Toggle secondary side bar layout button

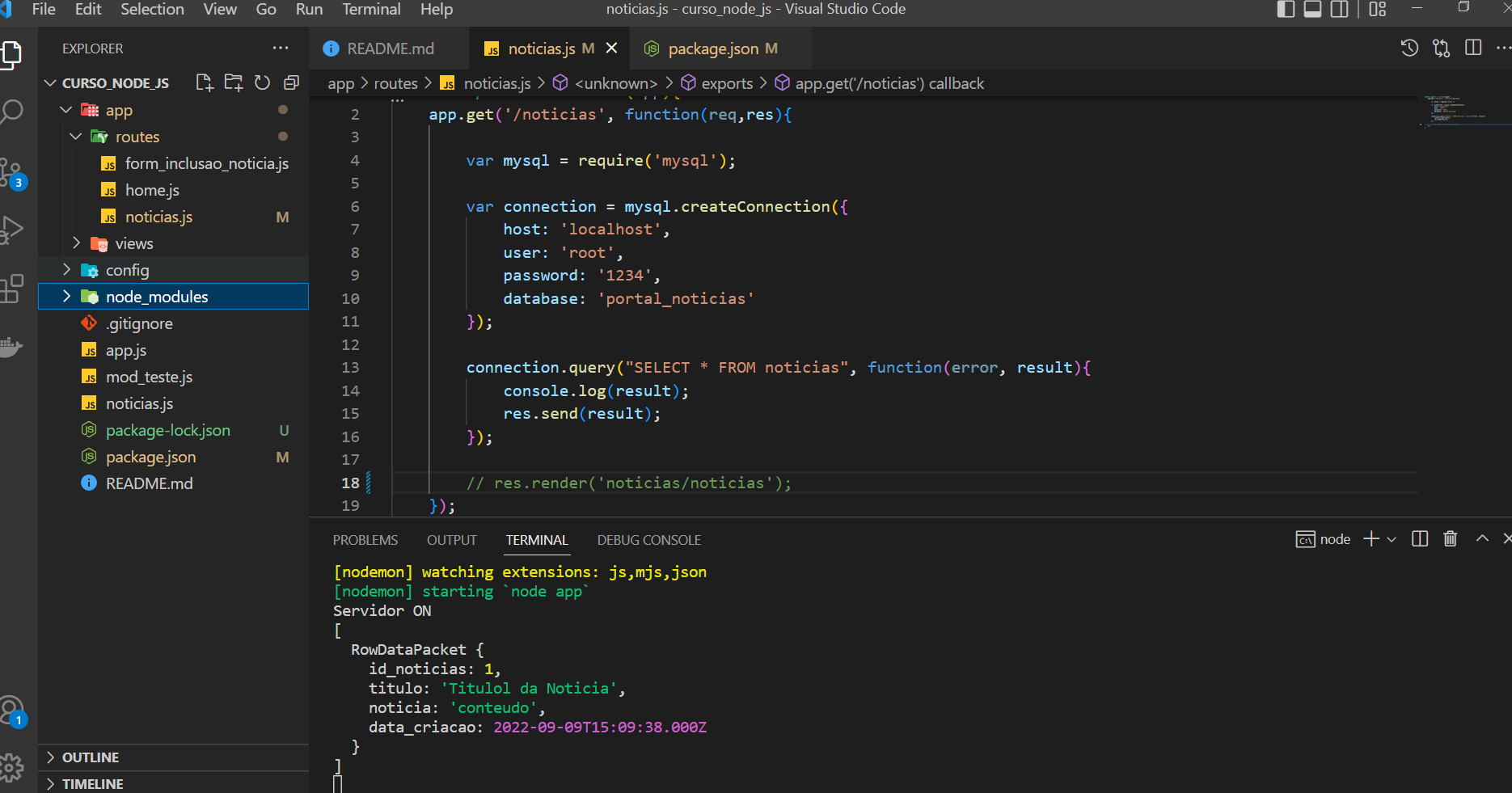pos(1340,9)
